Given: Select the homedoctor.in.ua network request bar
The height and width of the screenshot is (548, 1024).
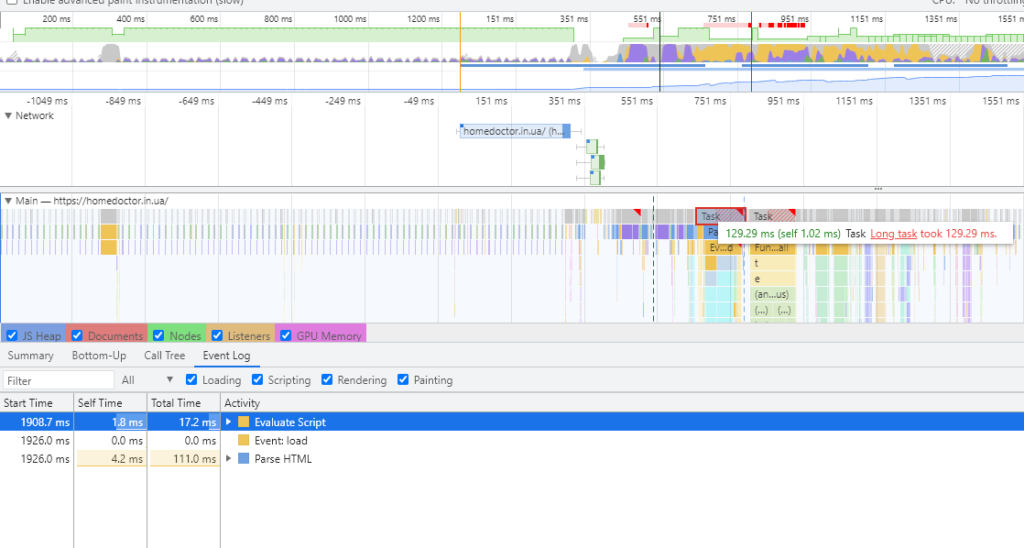Looking at the screenshot, I should 515,131.
